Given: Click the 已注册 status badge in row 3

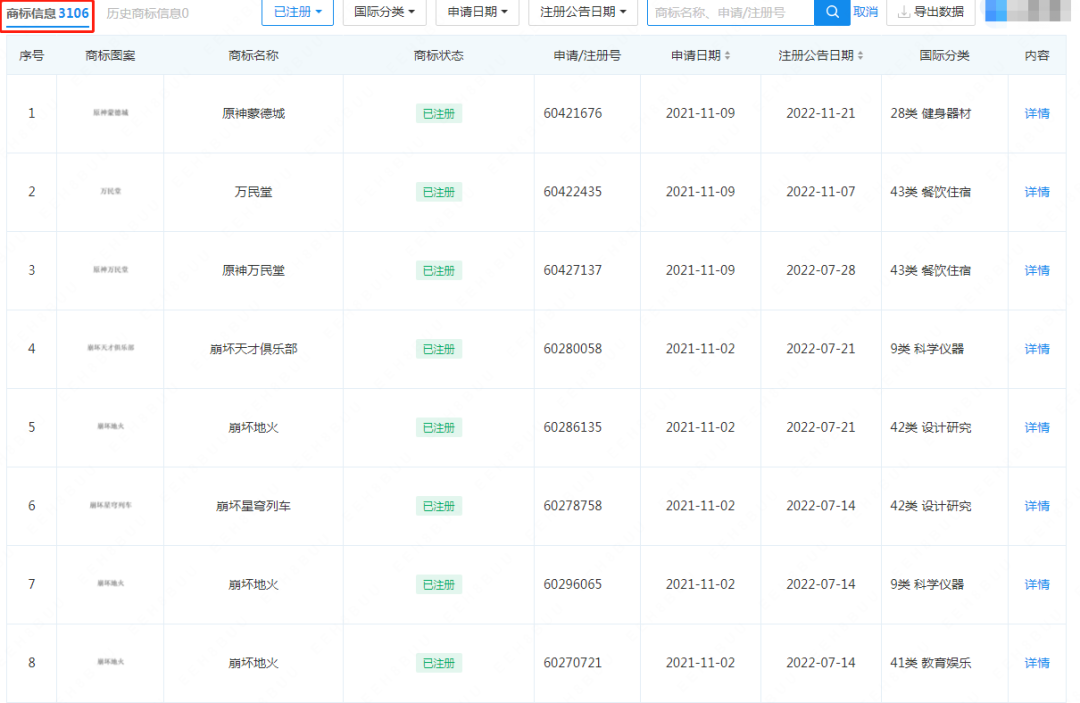Looking at the screenshot, I should [x=439, y=271].
